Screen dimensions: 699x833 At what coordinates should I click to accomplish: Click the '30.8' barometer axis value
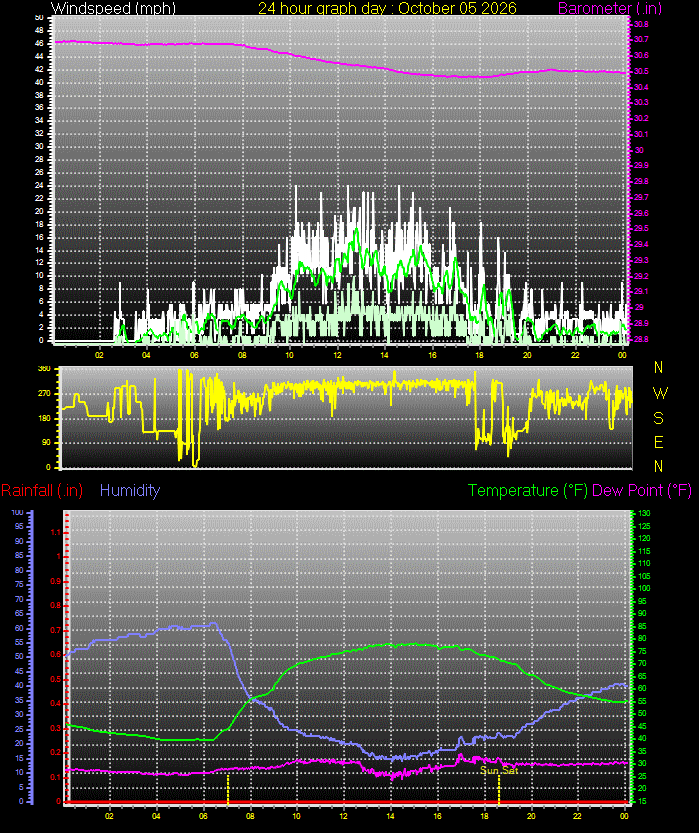(641, 24)
